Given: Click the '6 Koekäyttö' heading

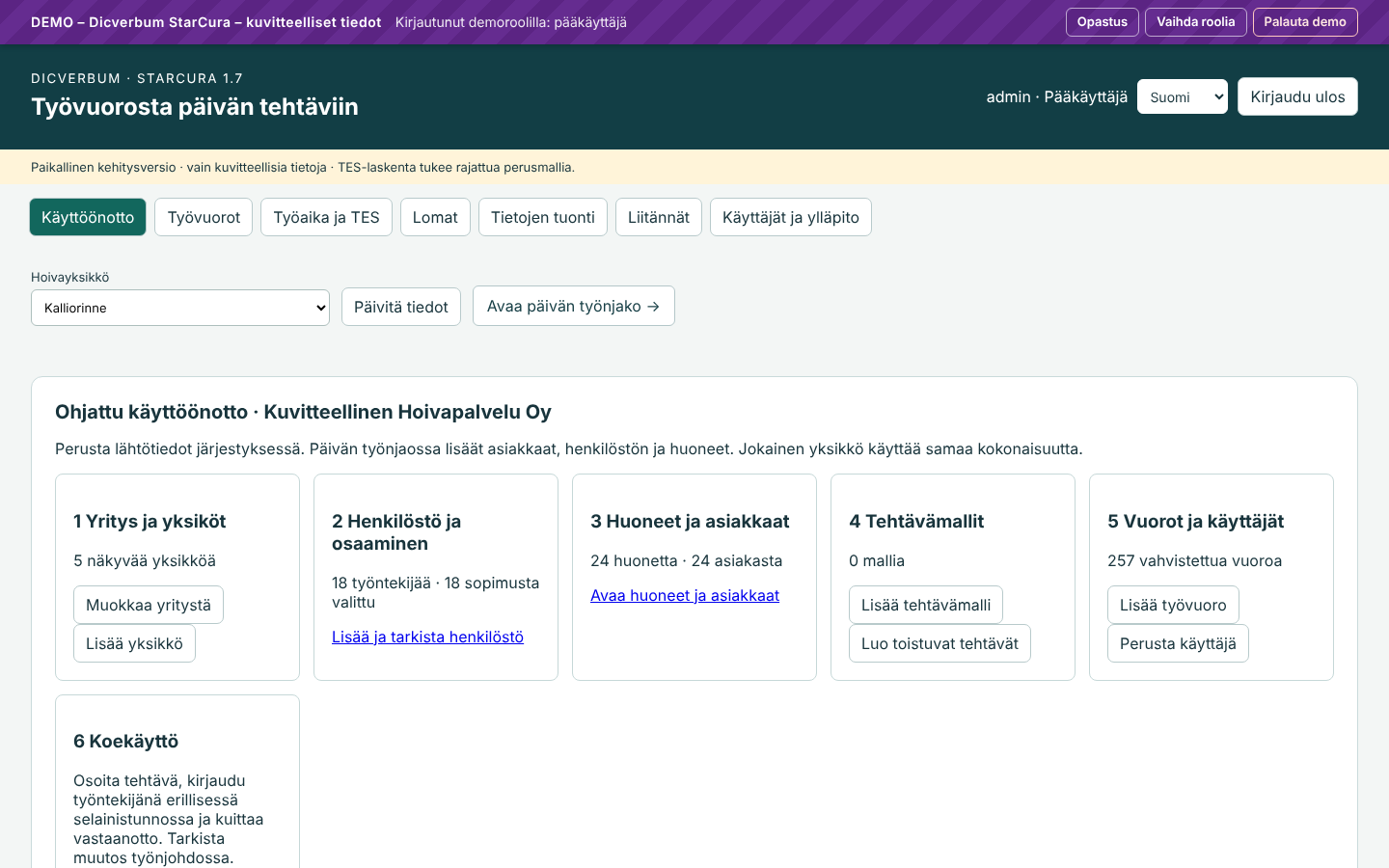Looking at the screenshot, I should pyautogui.click(x=125, y=741).
